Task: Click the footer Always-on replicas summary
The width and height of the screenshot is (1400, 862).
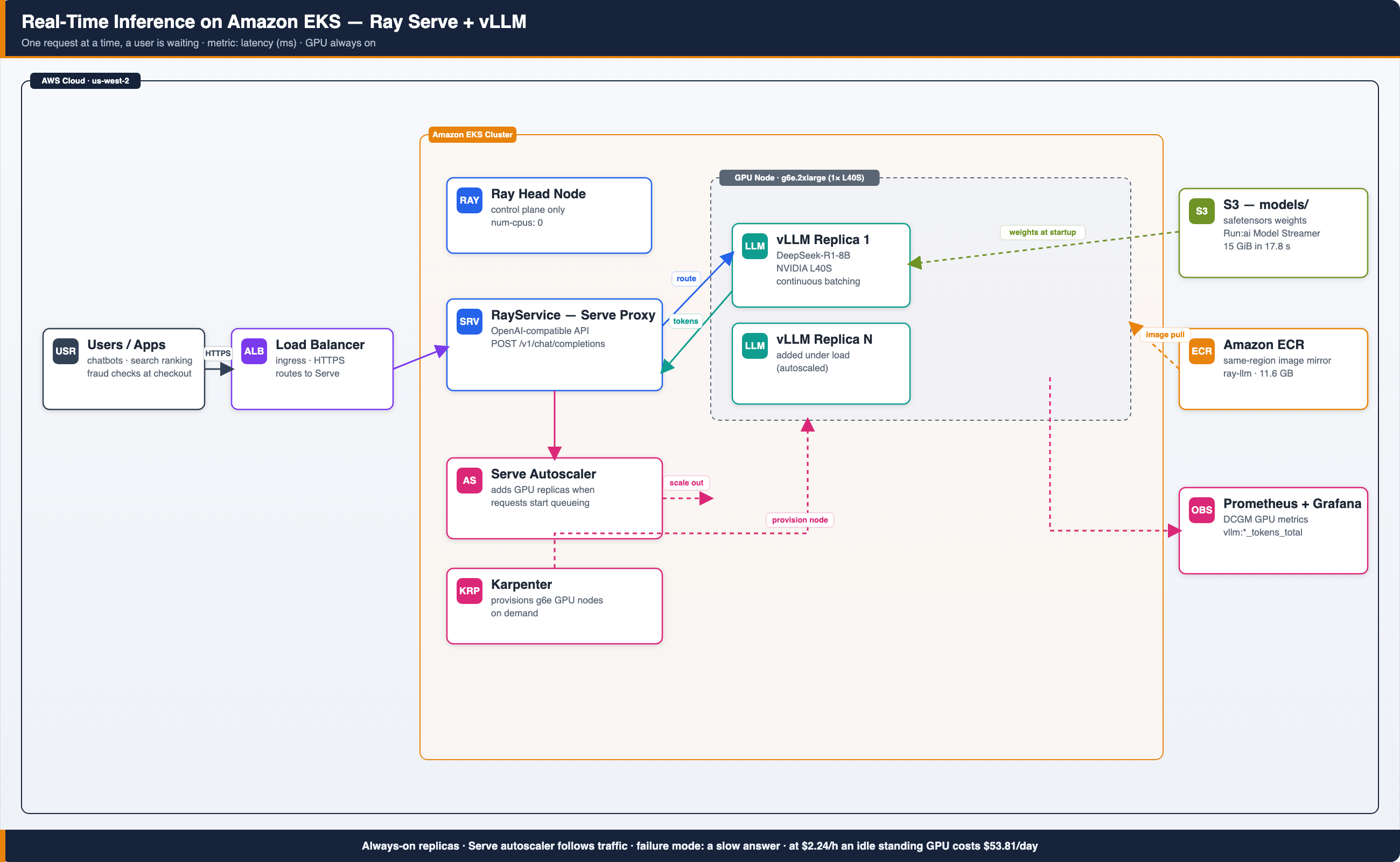Action: tap(699, 845)
